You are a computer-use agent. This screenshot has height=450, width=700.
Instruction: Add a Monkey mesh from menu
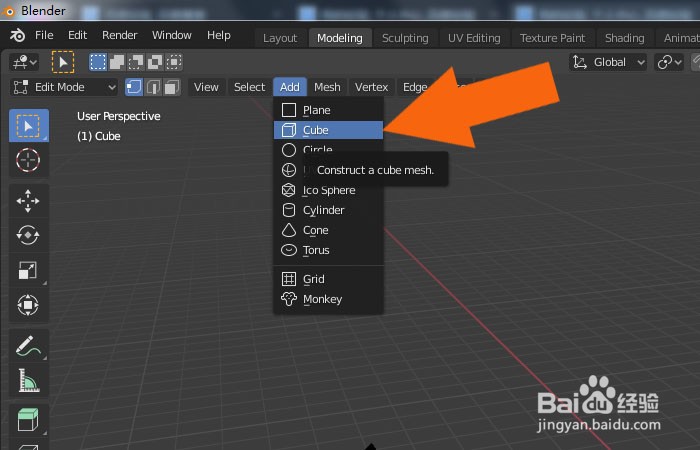point(329,299)
